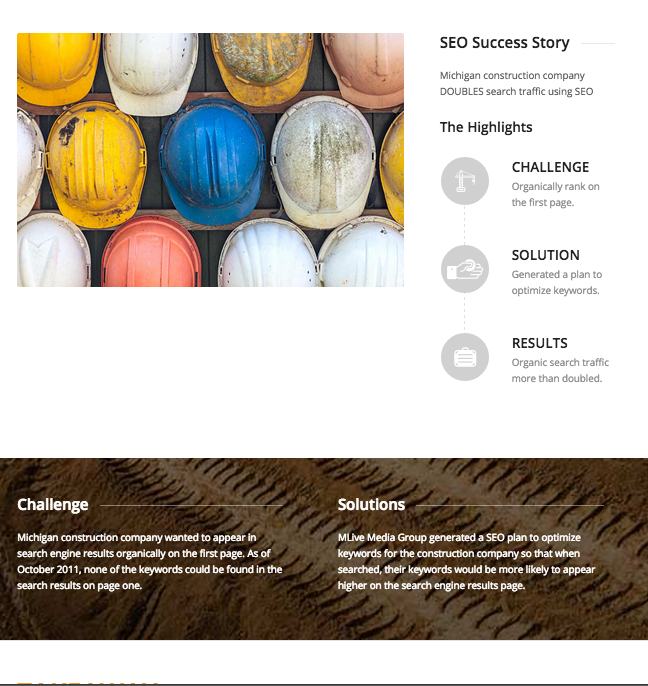648x686 pixels.
Task: Click 'Generated a plan to optimize keywords' text
Action: 557,282
